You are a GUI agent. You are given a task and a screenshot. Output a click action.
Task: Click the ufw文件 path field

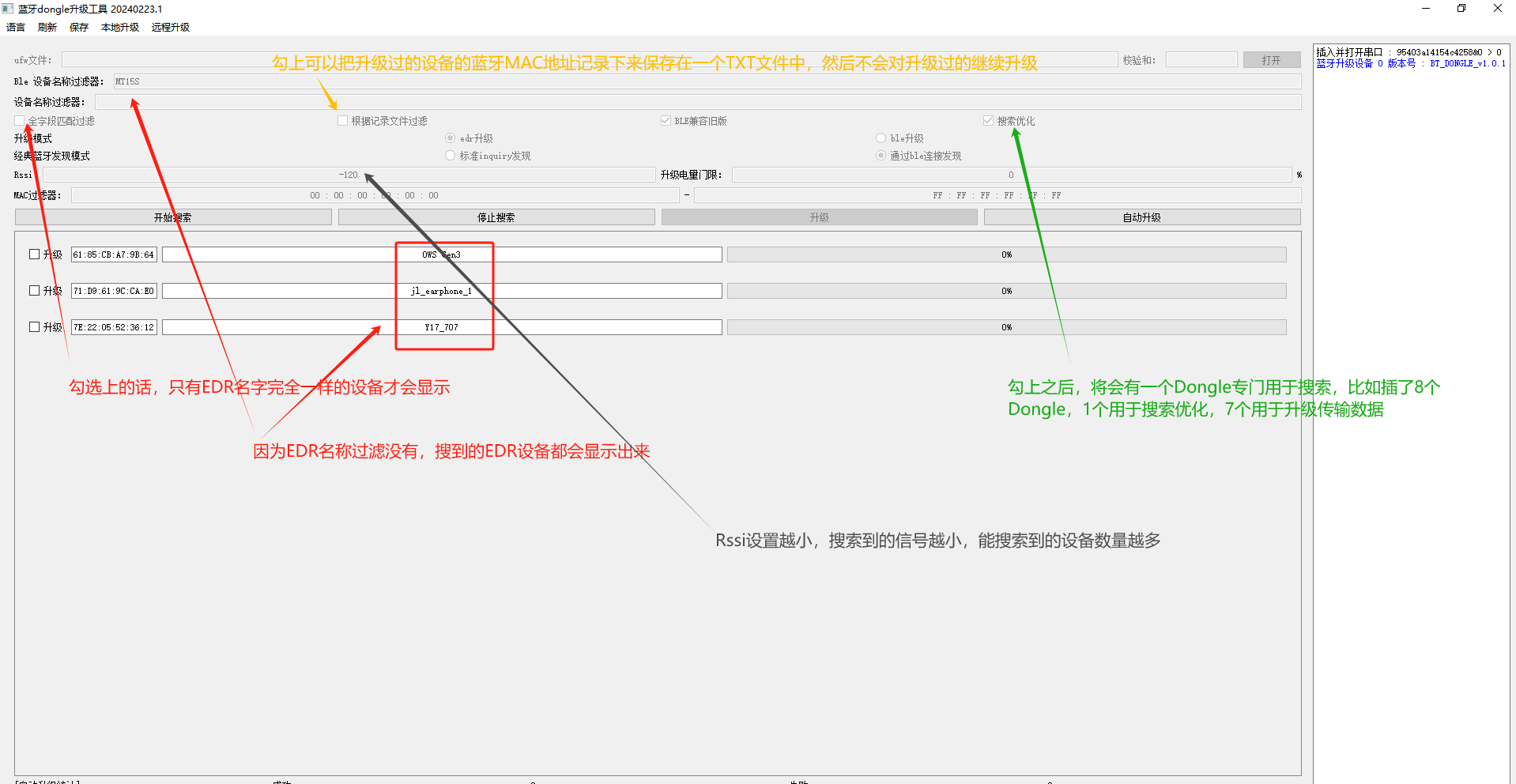coord(590,60)
